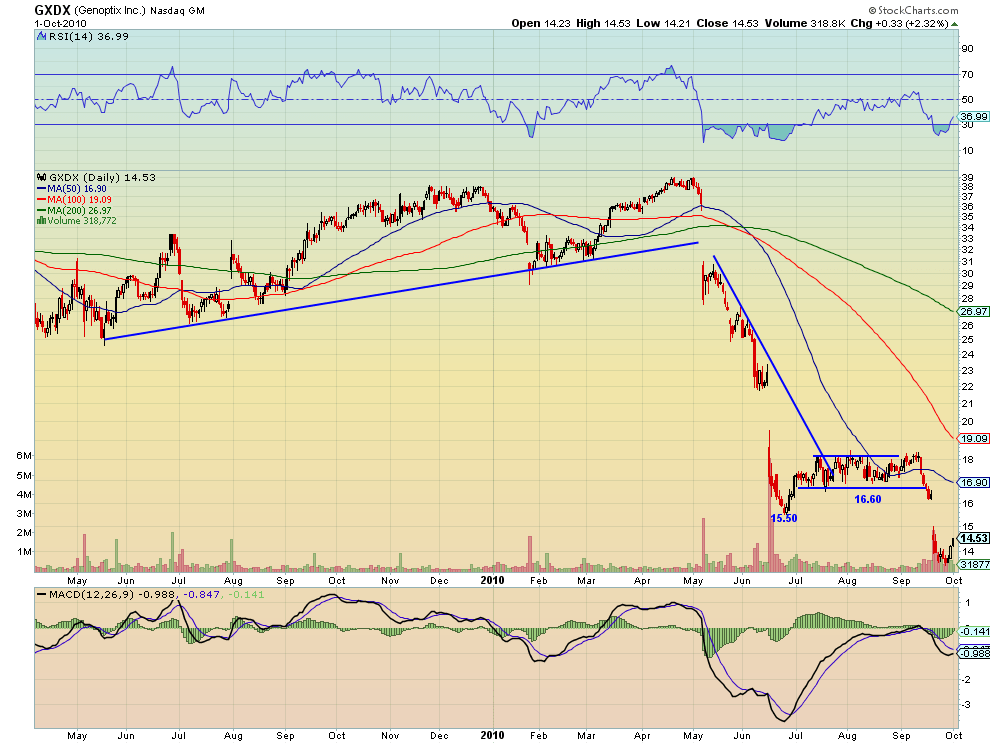Click the 'RSI(14) 36.99' legend text
This screenshot has height=744, width=990.
(89, 37)
